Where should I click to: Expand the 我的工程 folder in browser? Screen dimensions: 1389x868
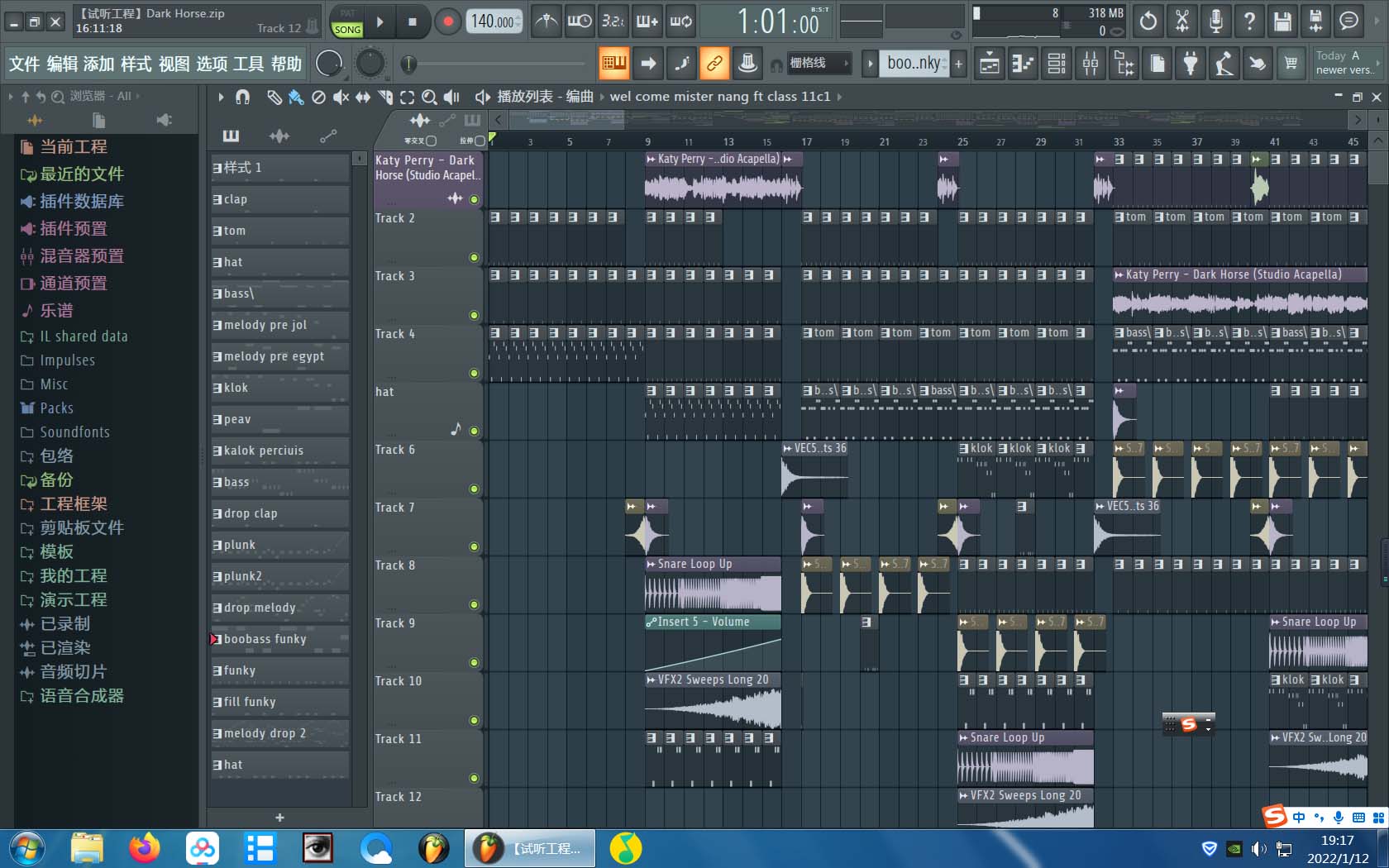coord(73,576)
